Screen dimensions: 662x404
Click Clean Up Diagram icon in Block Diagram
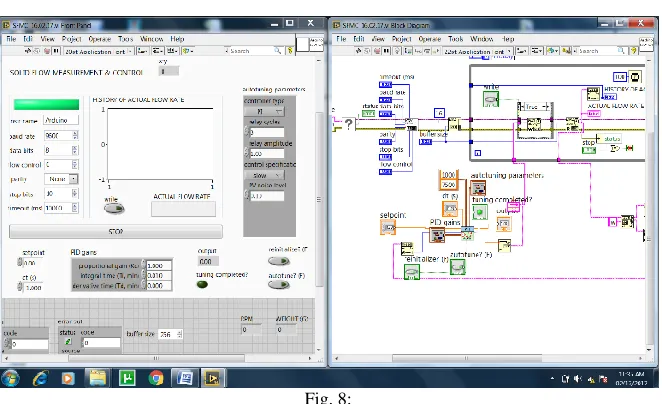tap(566, 51)
